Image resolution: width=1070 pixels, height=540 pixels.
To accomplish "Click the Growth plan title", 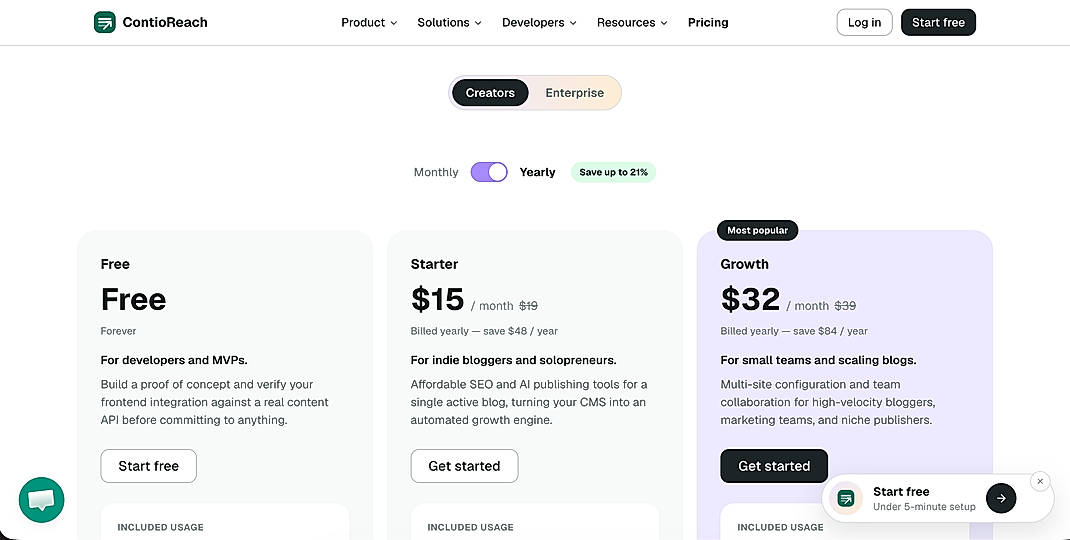I will click(x=744, y=264).
